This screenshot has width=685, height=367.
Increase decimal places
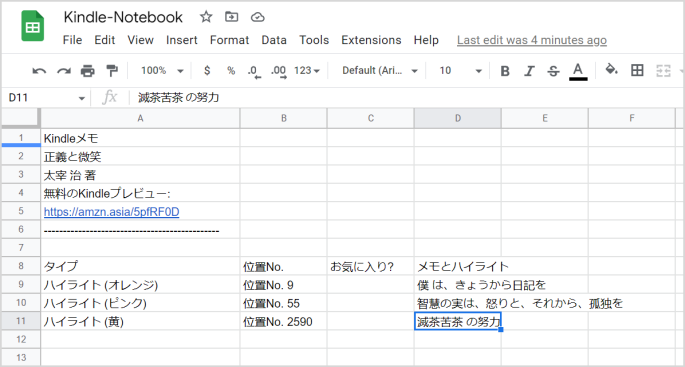279,72
